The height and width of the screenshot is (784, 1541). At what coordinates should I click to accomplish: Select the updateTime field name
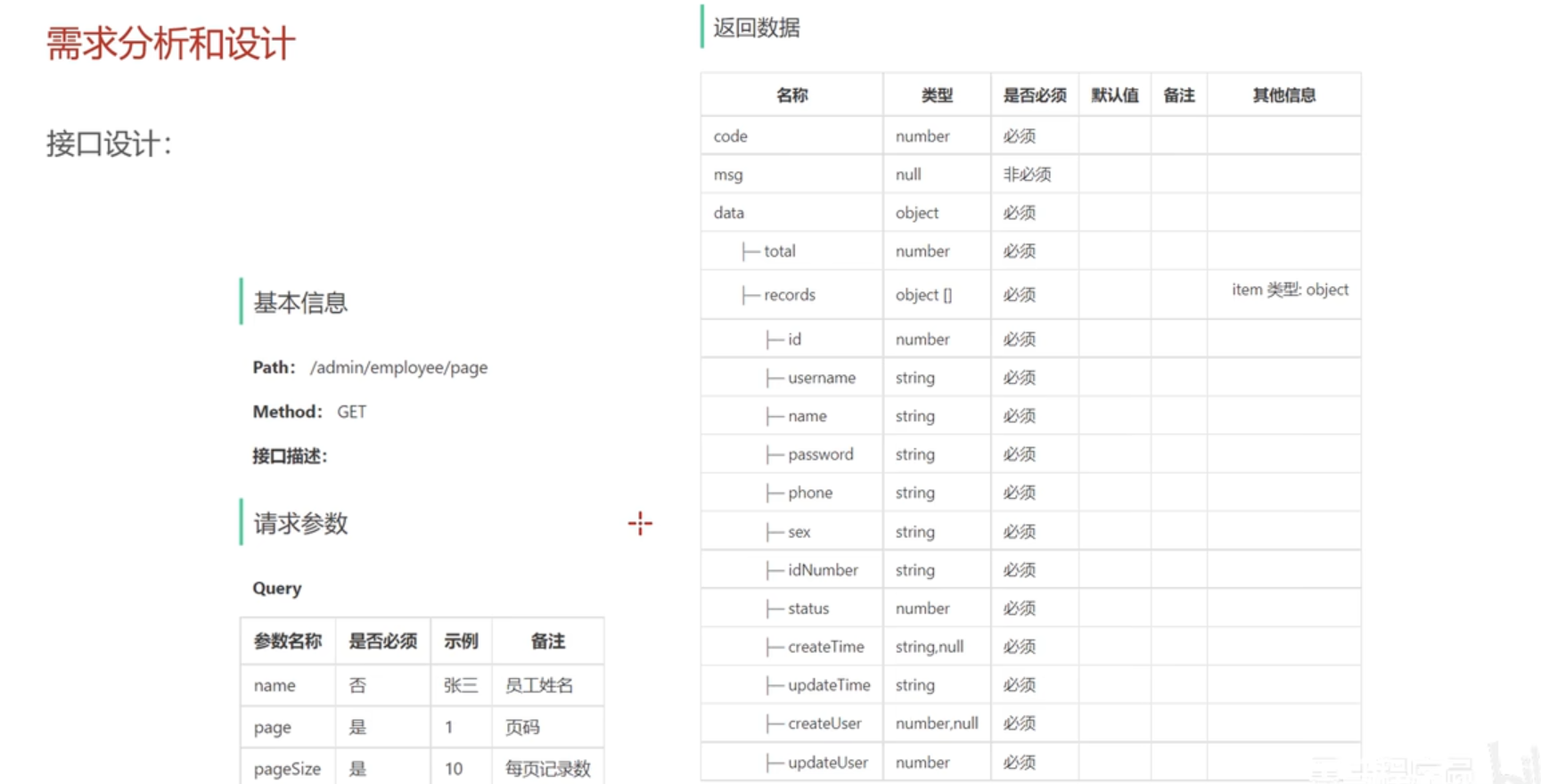[x=829, y=685]
